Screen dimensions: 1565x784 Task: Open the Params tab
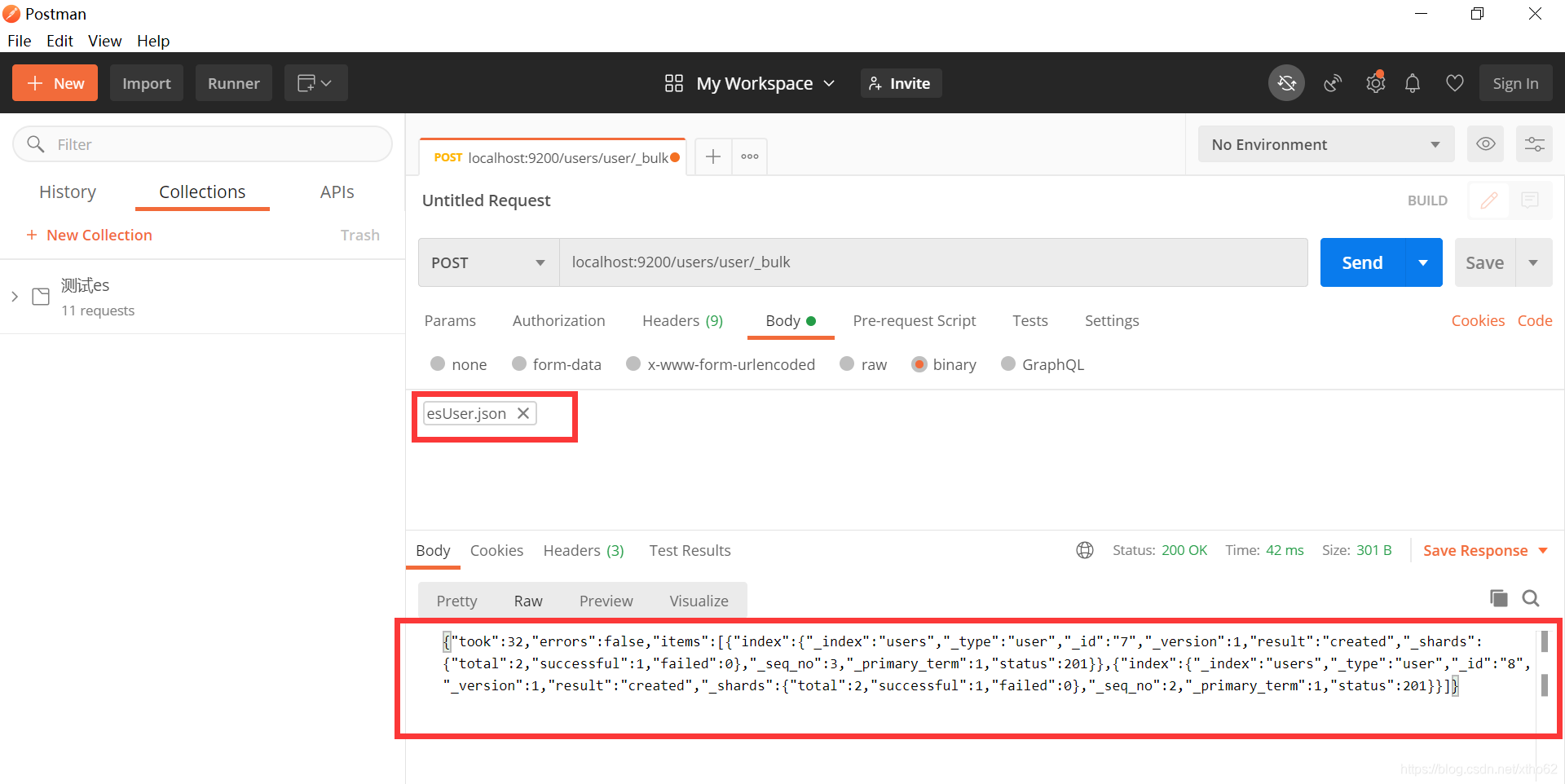450,321
